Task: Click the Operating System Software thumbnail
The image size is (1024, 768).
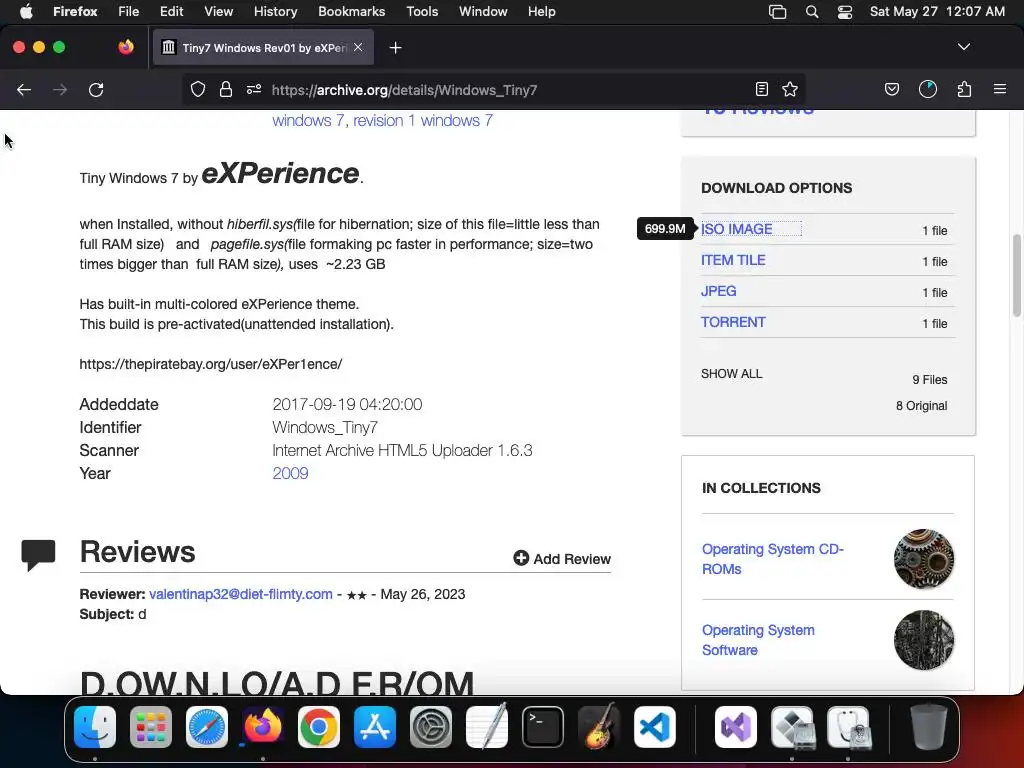Action: [923, 640]
